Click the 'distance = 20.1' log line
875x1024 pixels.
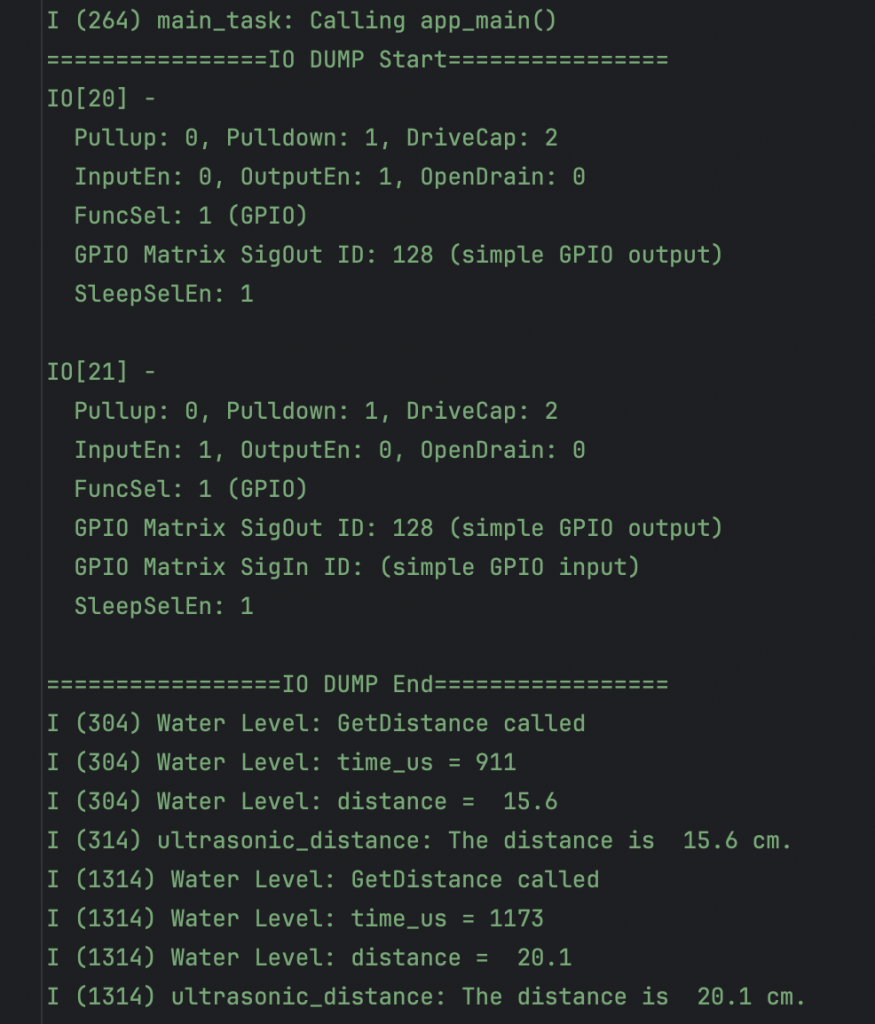[x=309, y=957]
